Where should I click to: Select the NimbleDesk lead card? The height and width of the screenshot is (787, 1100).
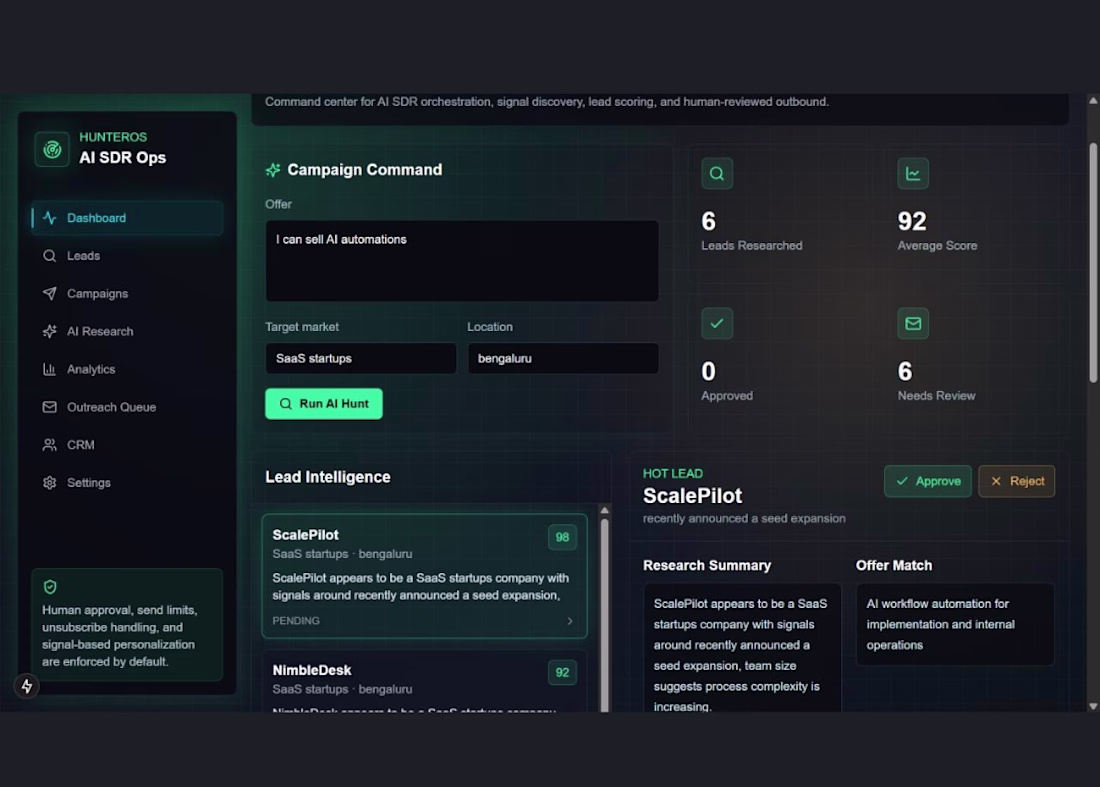[424, 680]
